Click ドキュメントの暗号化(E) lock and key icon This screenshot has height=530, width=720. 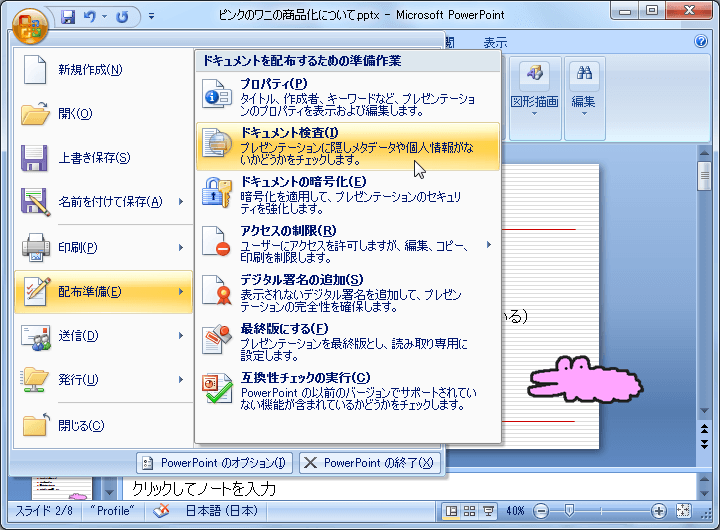[x=217, y=192]
